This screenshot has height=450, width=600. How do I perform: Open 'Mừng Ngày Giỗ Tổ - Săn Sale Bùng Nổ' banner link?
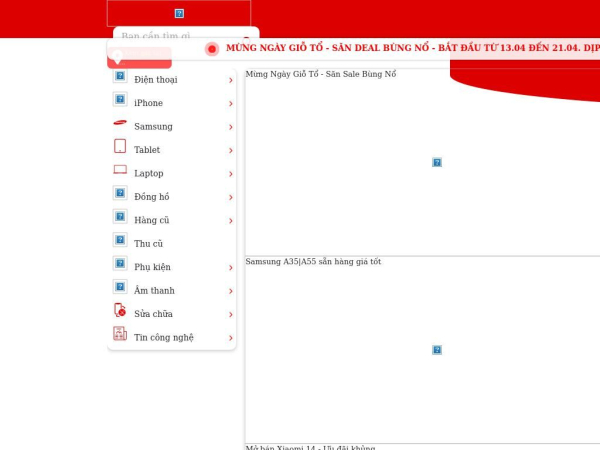coord(321,74)
